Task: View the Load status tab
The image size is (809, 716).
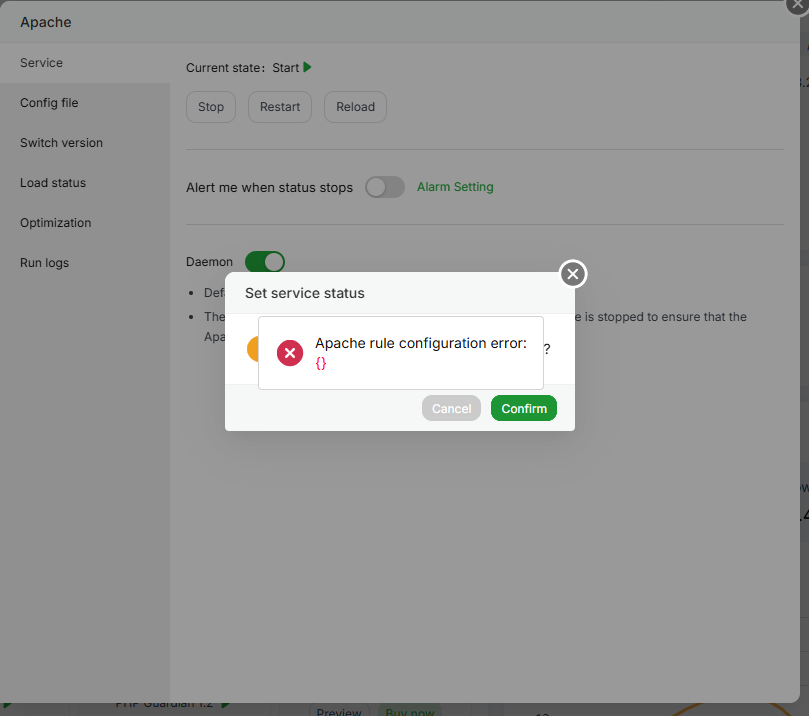Action: point(85,183)
